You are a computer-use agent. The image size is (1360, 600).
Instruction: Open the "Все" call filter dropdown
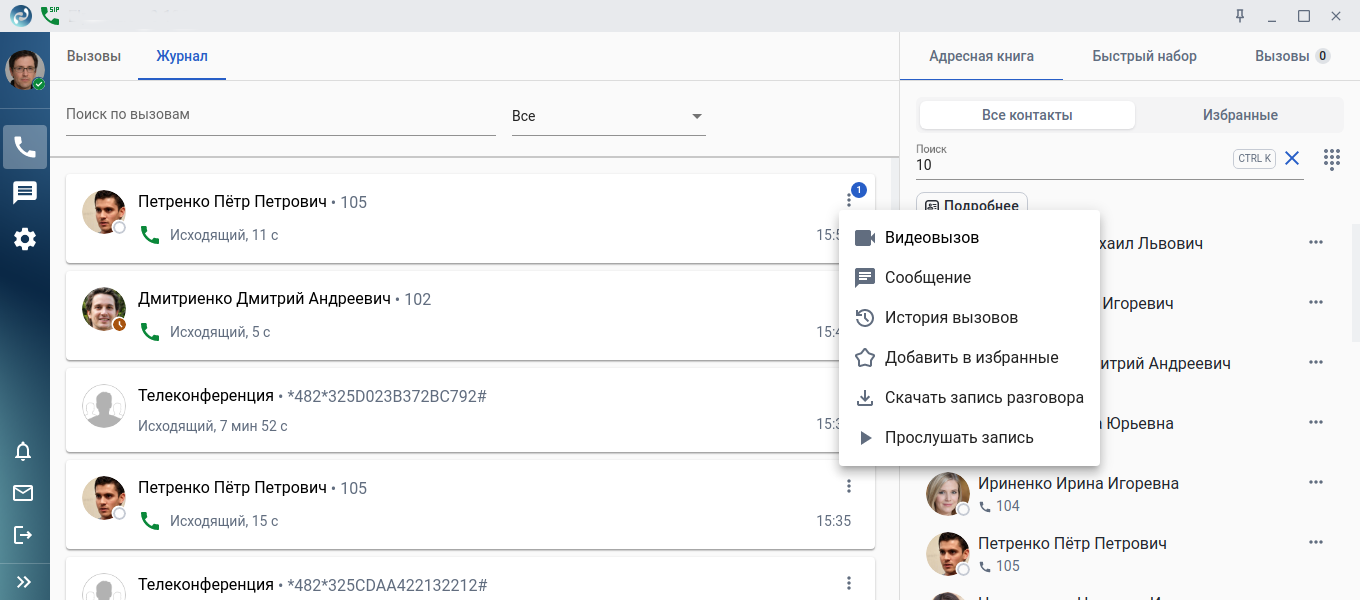click(608, 116)
